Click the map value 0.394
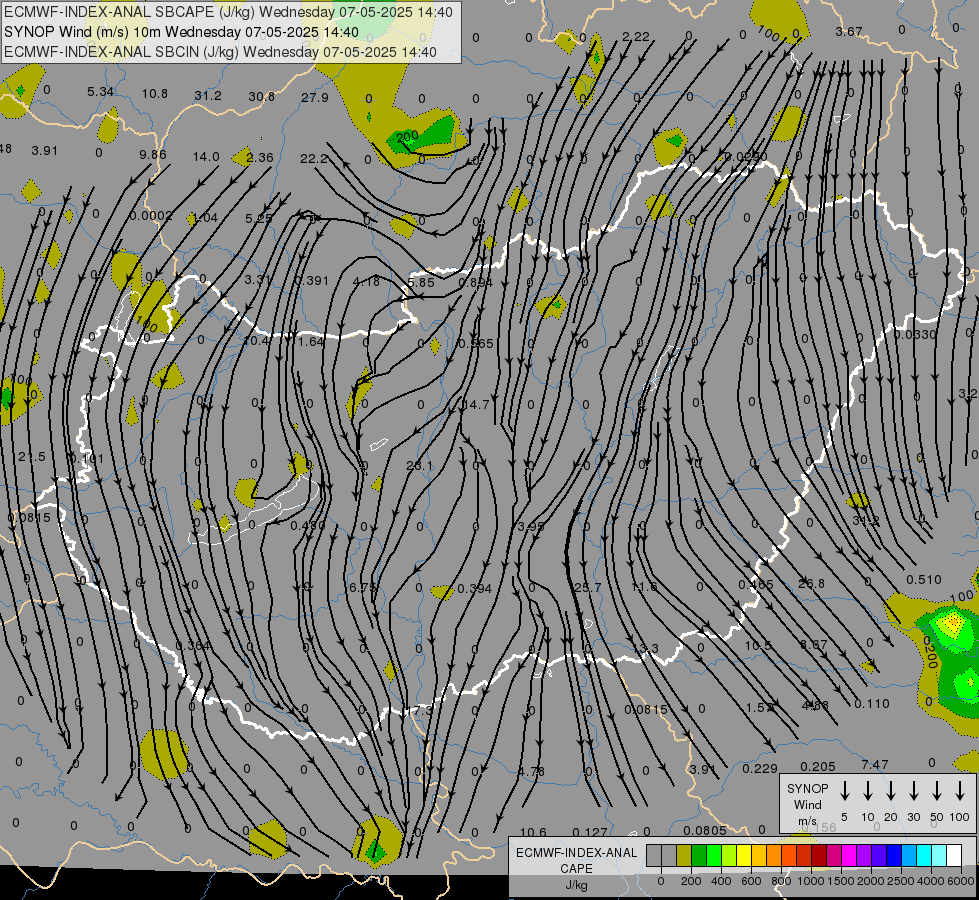The width and height of the screenshot is (979, 900). [475, 588]
